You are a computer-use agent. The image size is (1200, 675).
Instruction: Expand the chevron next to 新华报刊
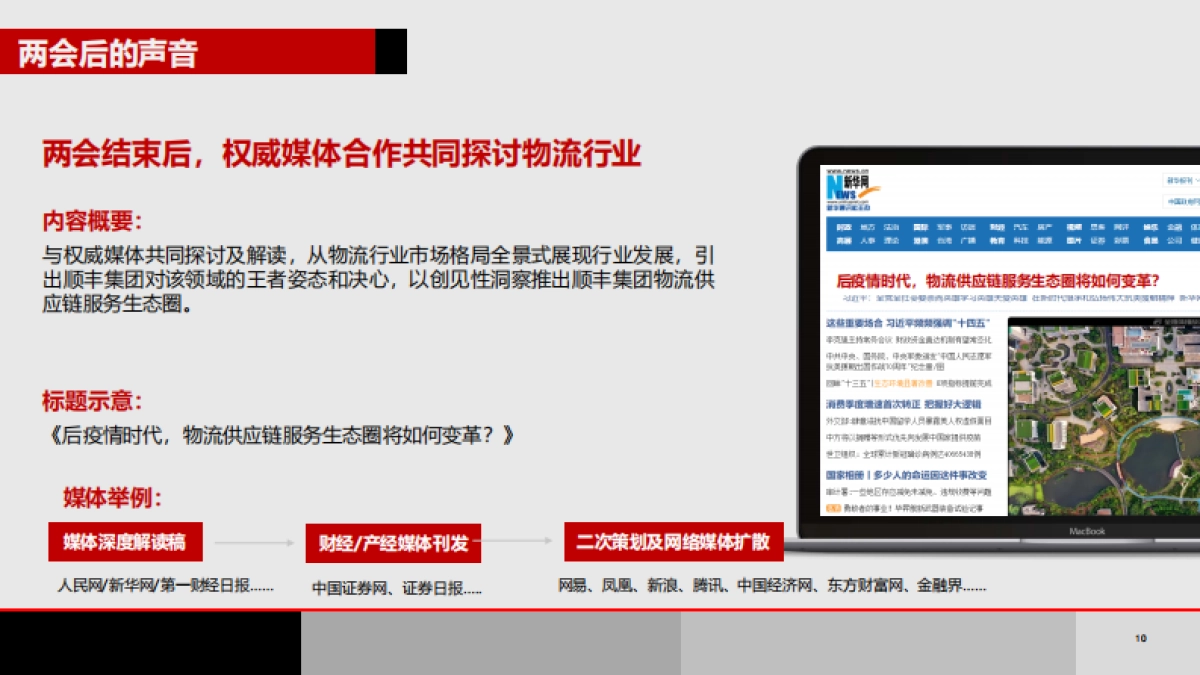click(1196, 180)
